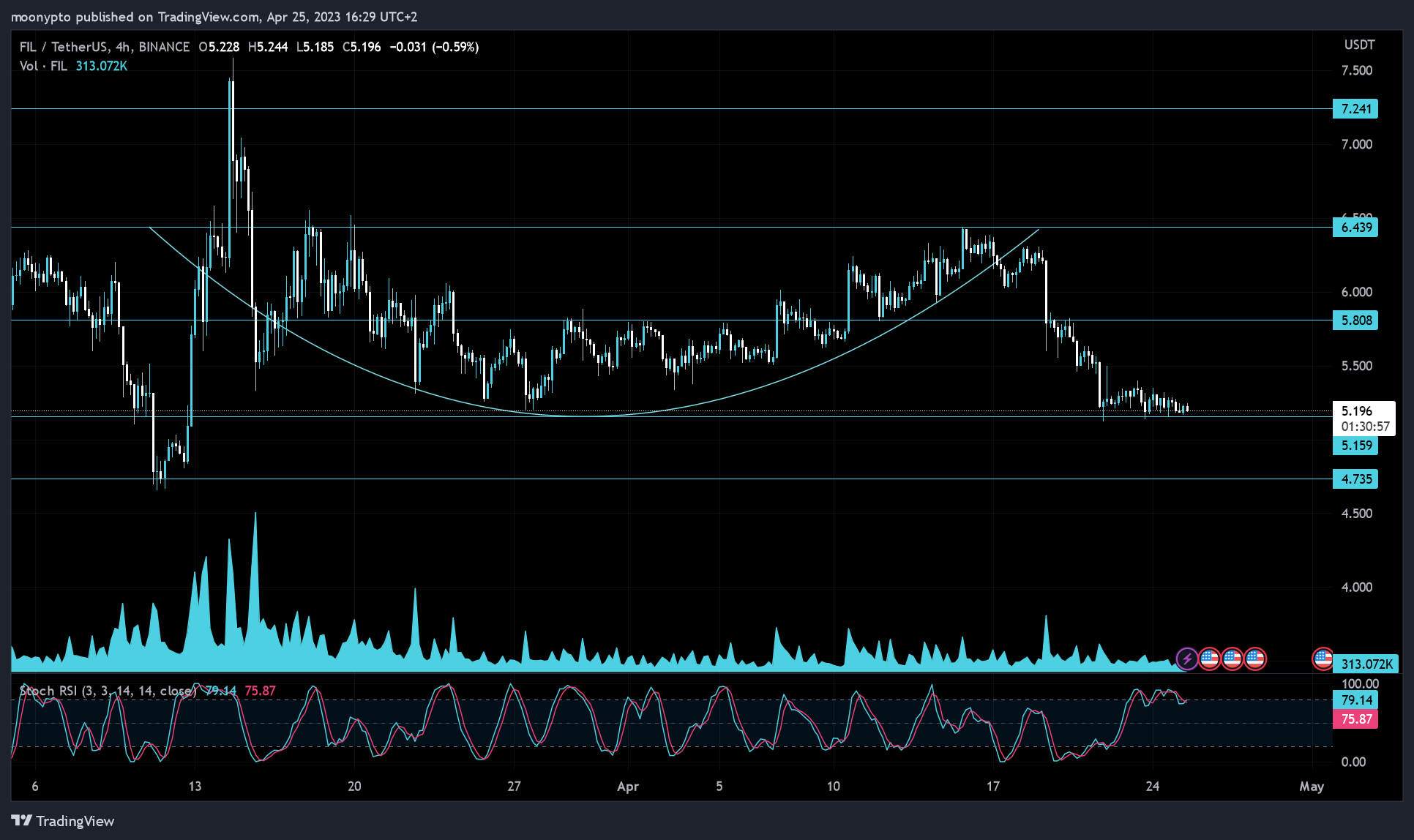Click the 4.000 price scale tick

click(1356, 588)
